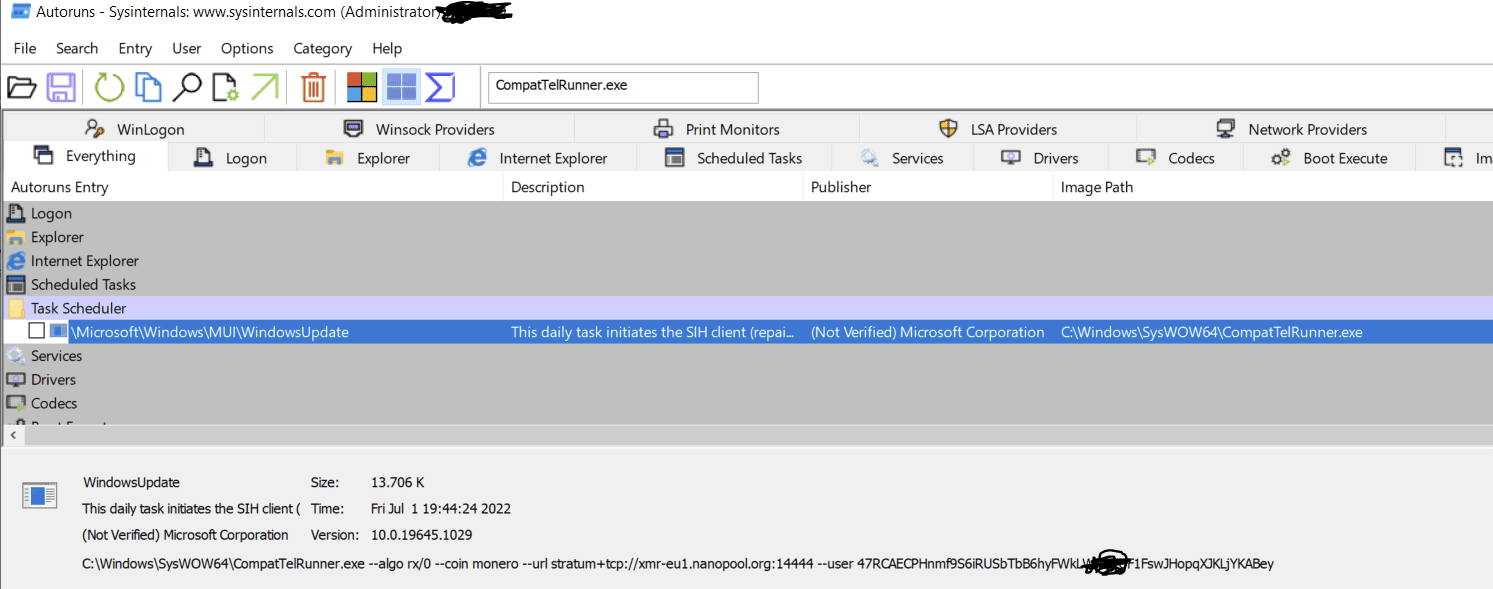Click the (Not Verified) Microsoft Corporation cell
This screenshot has width=1493, height=589.
pos(927,332)
